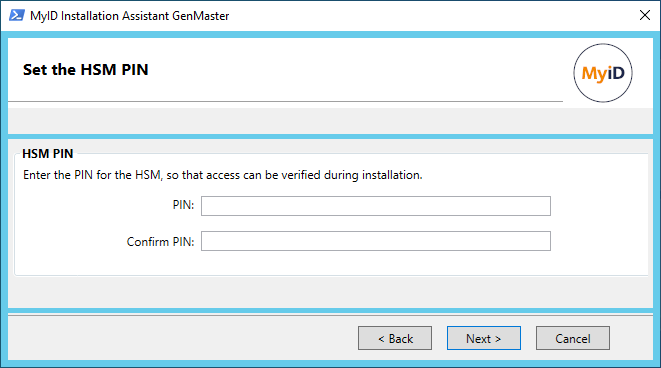Image resolution: width=661 pixels, height=368 pixels.
Task: Go to the previous step with Back
Action: coord(395,338)
